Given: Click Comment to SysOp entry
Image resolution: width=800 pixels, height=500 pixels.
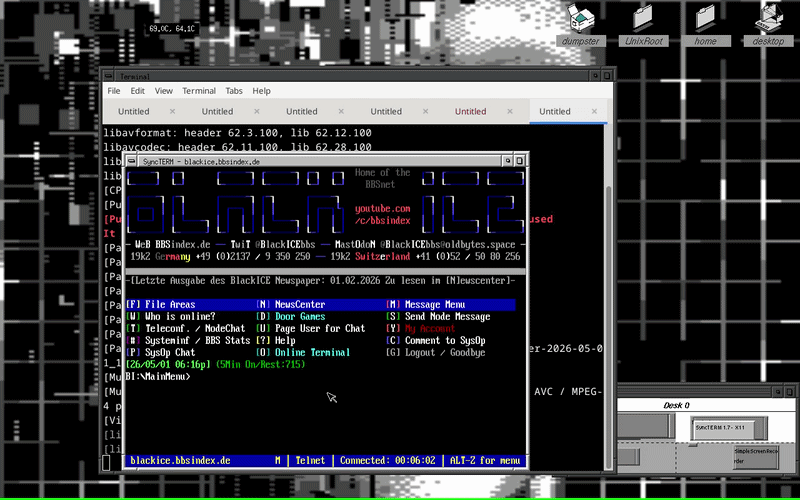Looking at the screenshot, I should pyautogui.click(x=436, y=341).
